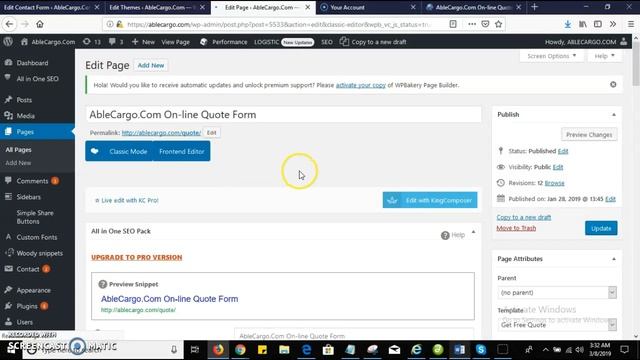Viewport: 640px width, 360px height.
Task: Dismiss the WPBakery activation notice
Action: click(x=613, y=84)
